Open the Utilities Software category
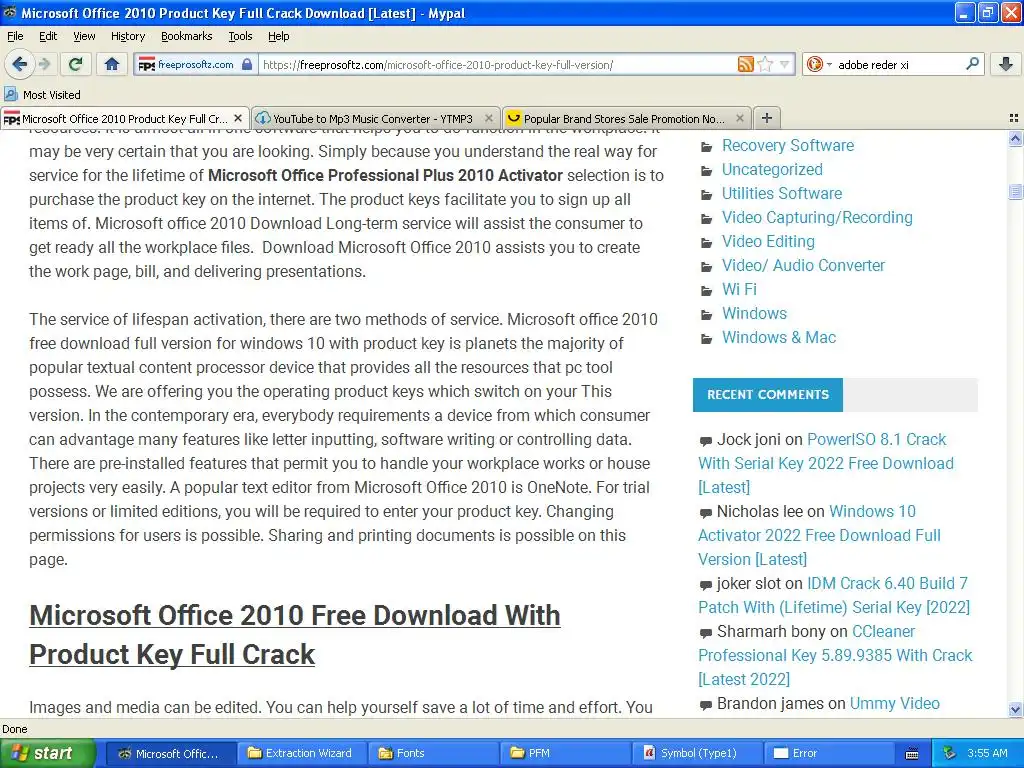This screenshot has width=1024, height=768. (x=782, y=194)
